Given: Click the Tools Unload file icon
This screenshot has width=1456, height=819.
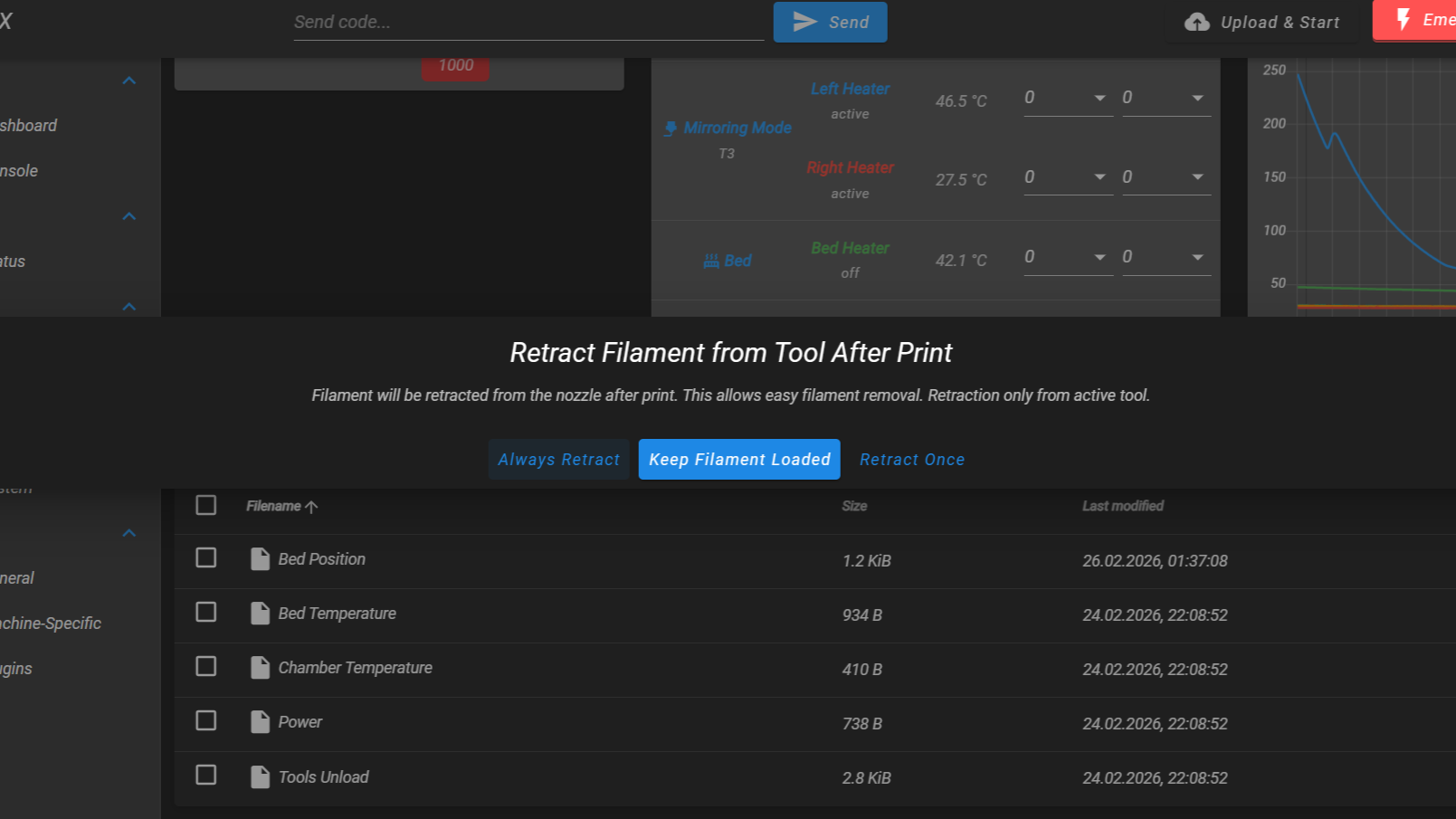Looking at the screenshot, I should (260, 776).
